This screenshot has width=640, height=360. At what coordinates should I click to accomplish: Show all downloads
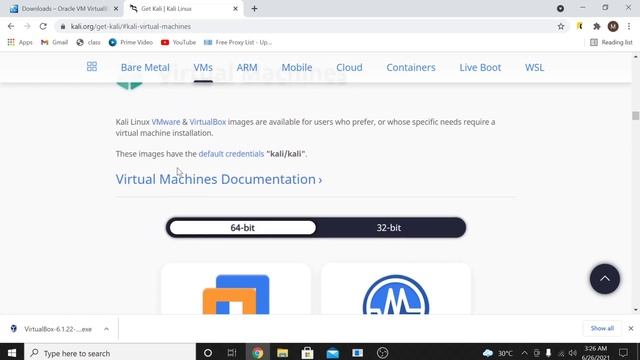point(602,329)
